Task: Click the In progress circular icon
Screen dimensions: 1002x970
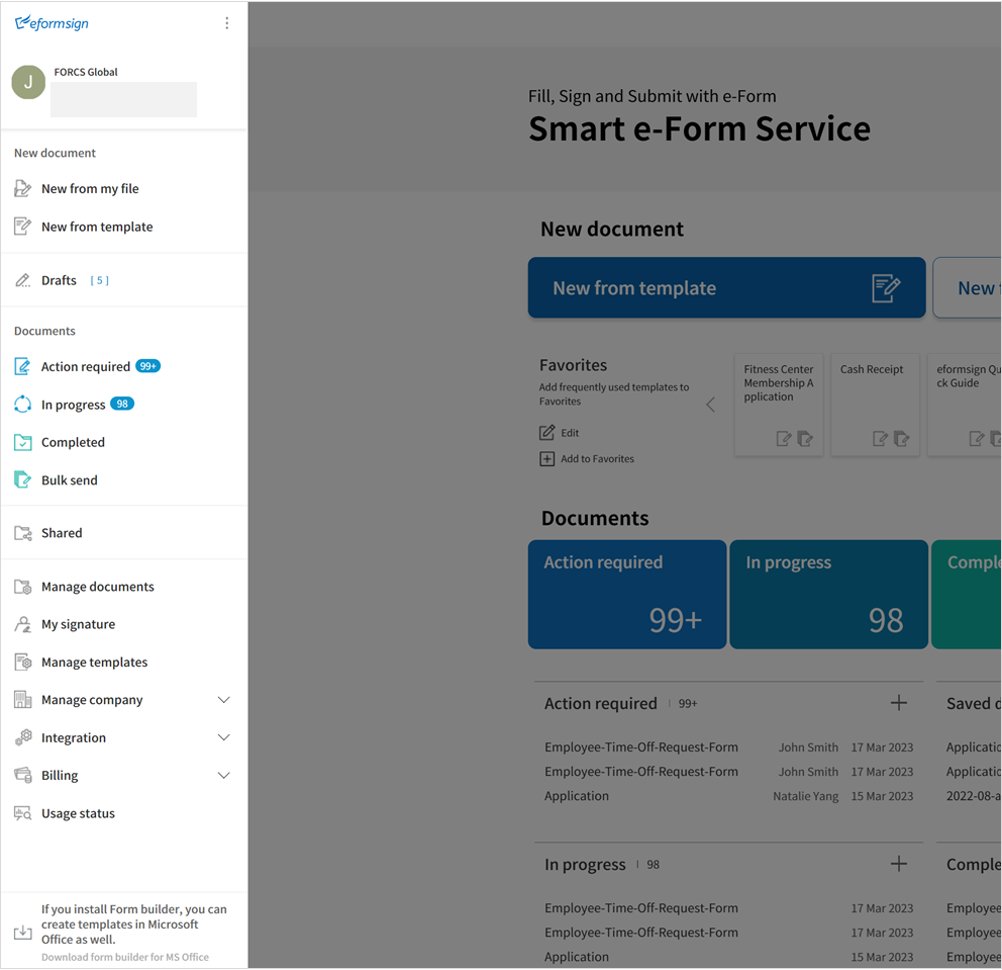Action: 22,404
